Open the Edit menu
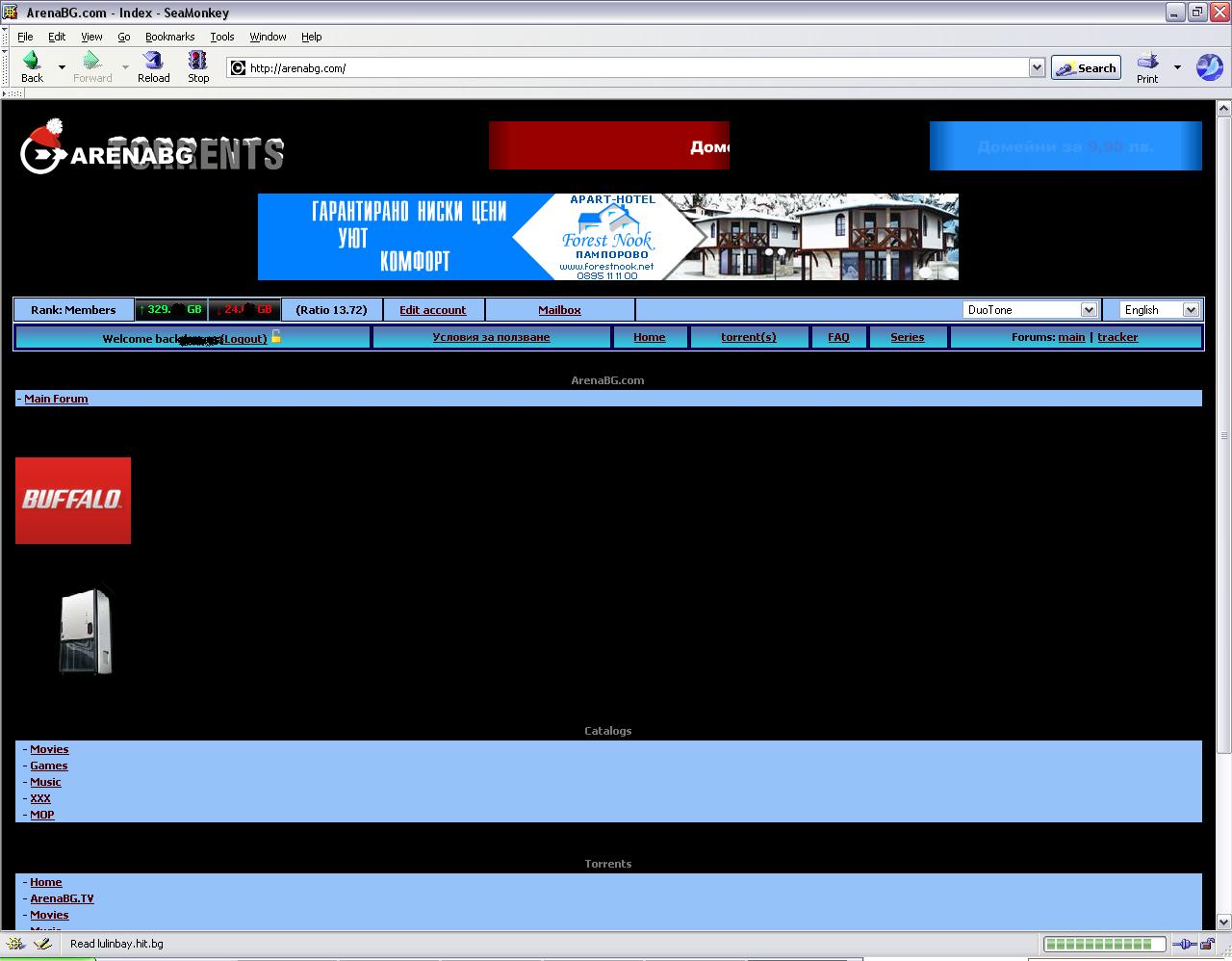The height and width of the screenshot is (961, 1232). pos(57,37)
